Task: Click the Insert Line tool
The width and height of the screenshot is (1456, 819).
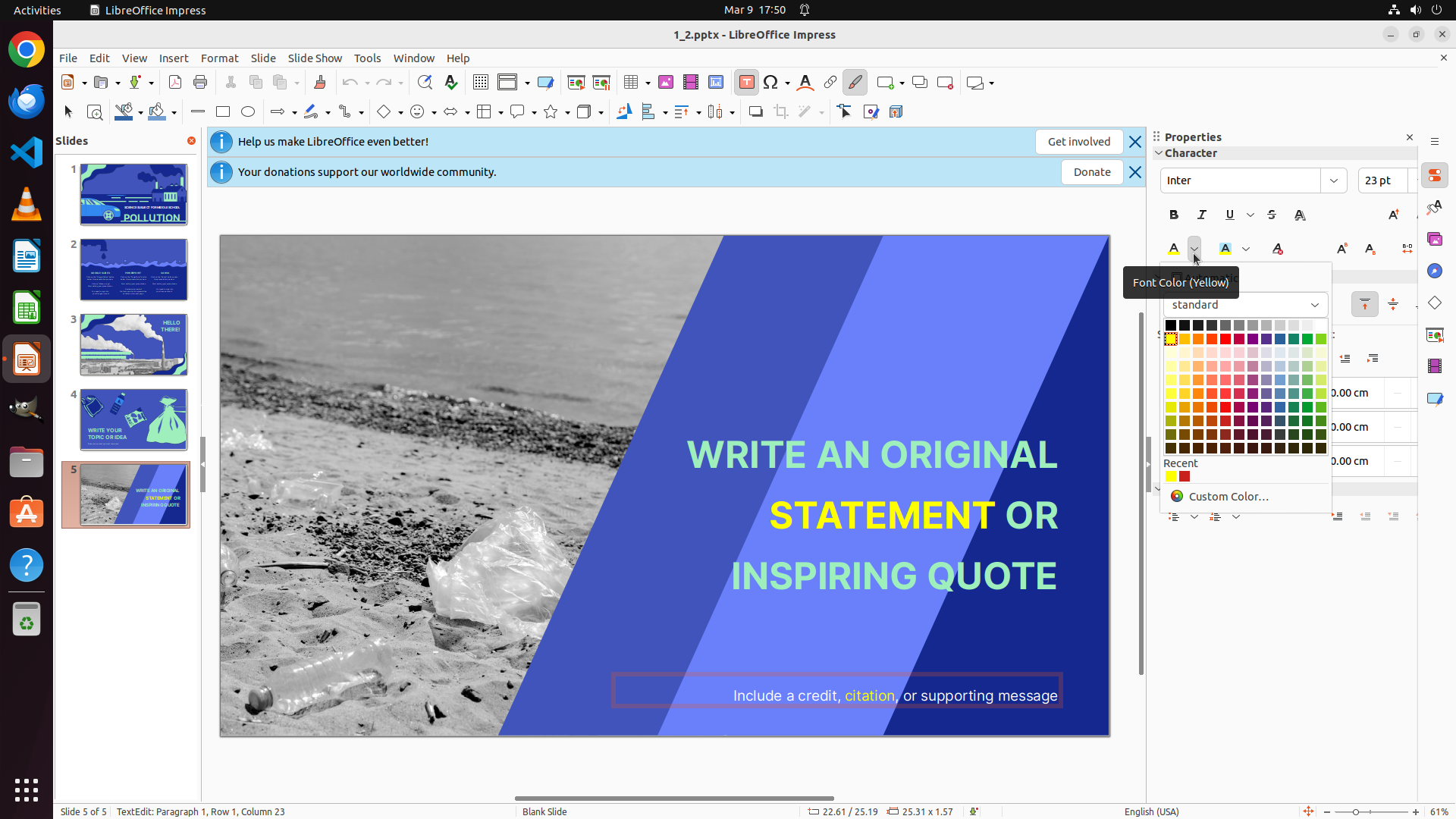Action: [x=198, y=112]
